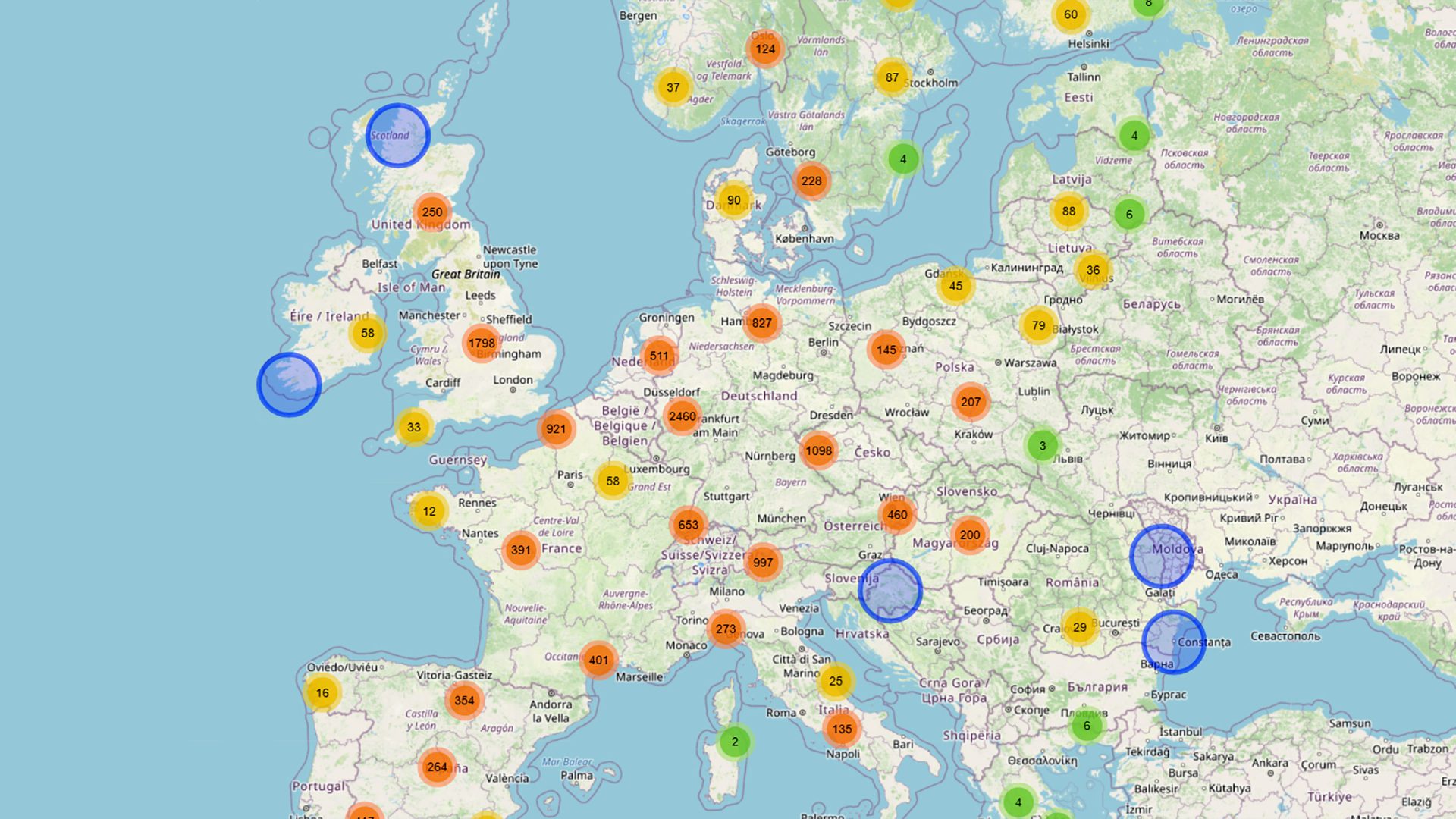Select the blue circle west of Ireland
The height and width of the screenshot is (819, 1456).
[x=289, y=384]
